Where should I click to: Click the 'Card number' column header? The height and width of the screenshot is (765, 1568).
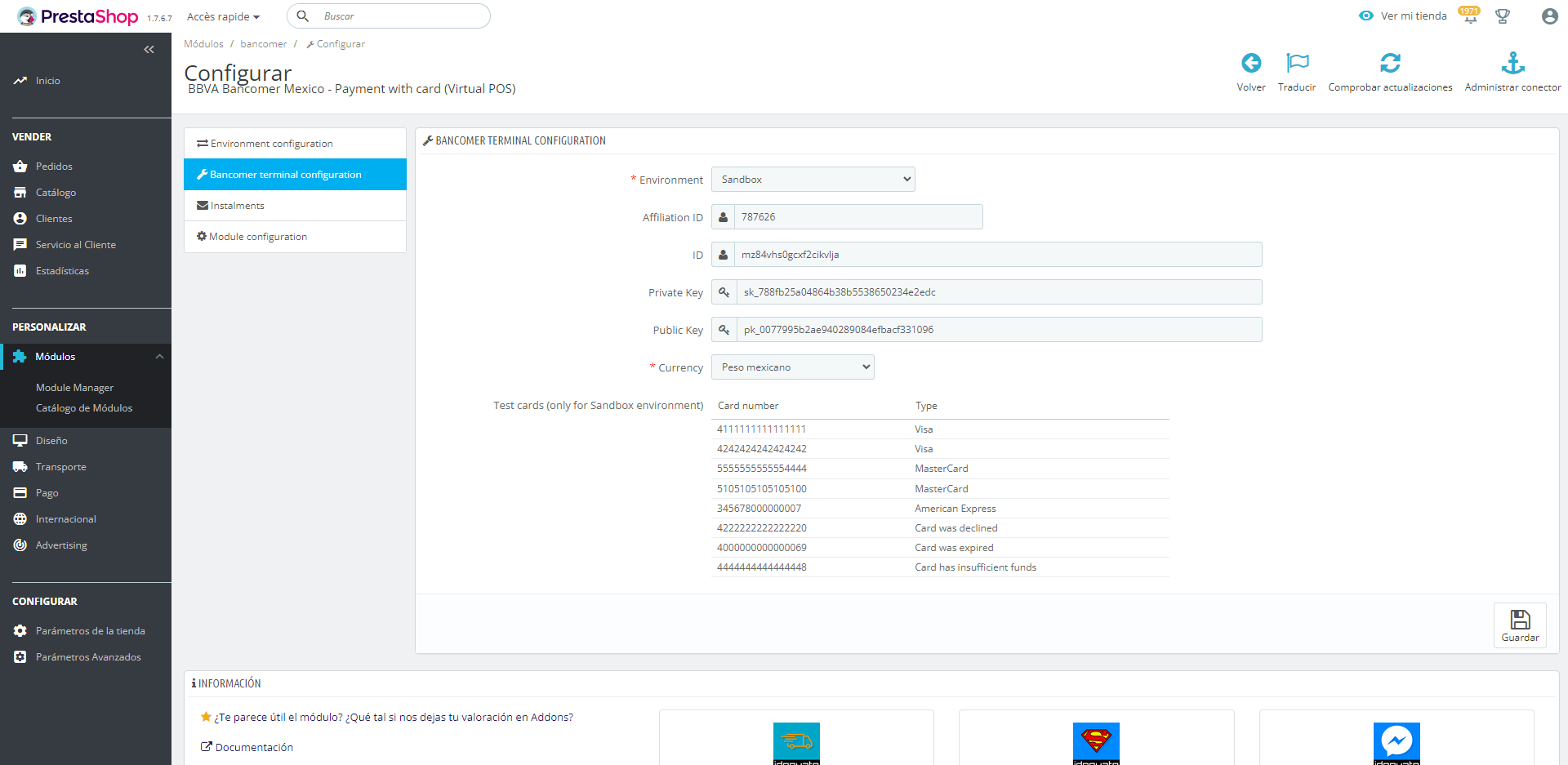pos(748,406)
